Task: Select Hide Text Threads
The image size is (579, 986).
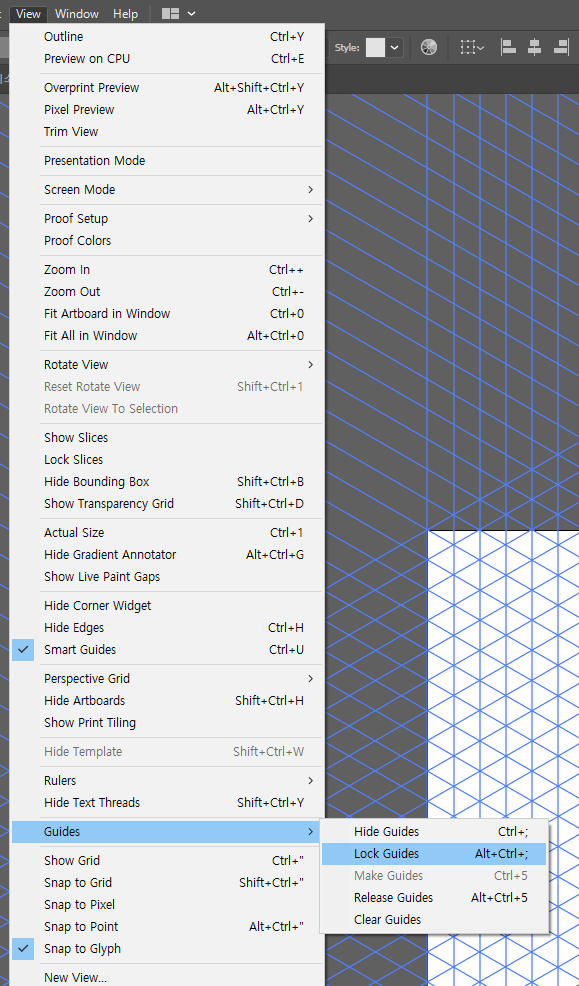Action: [x=168, y=802]
